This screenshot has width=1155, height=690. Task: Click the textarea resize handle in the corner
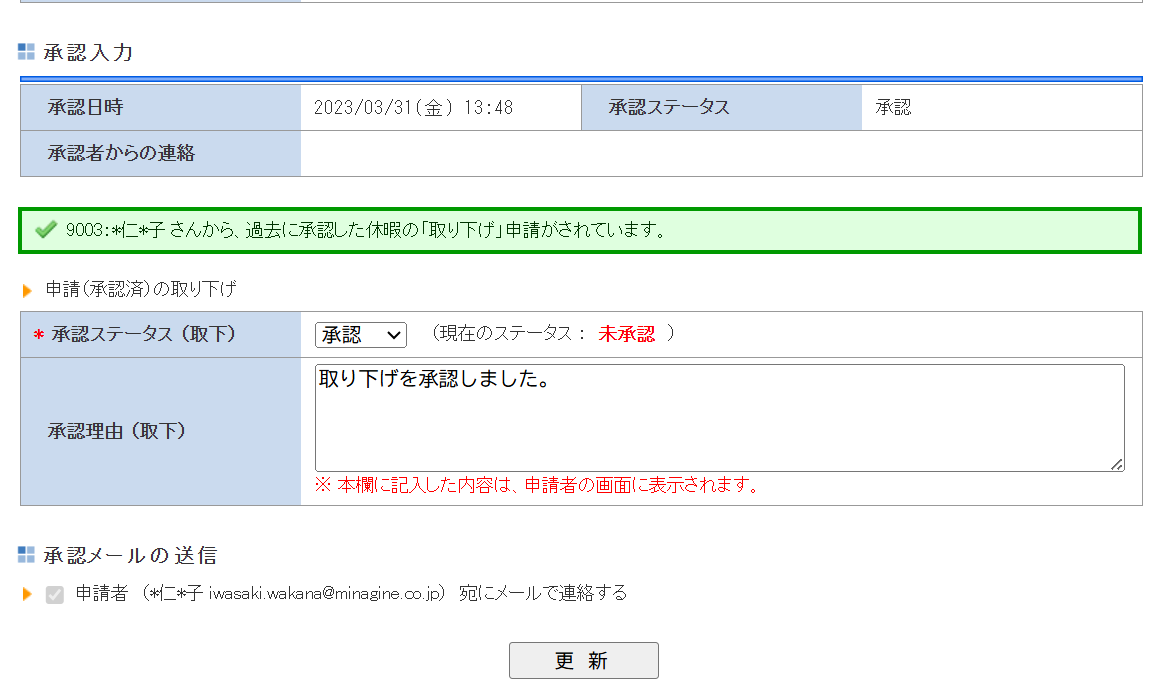(1116, 464)
